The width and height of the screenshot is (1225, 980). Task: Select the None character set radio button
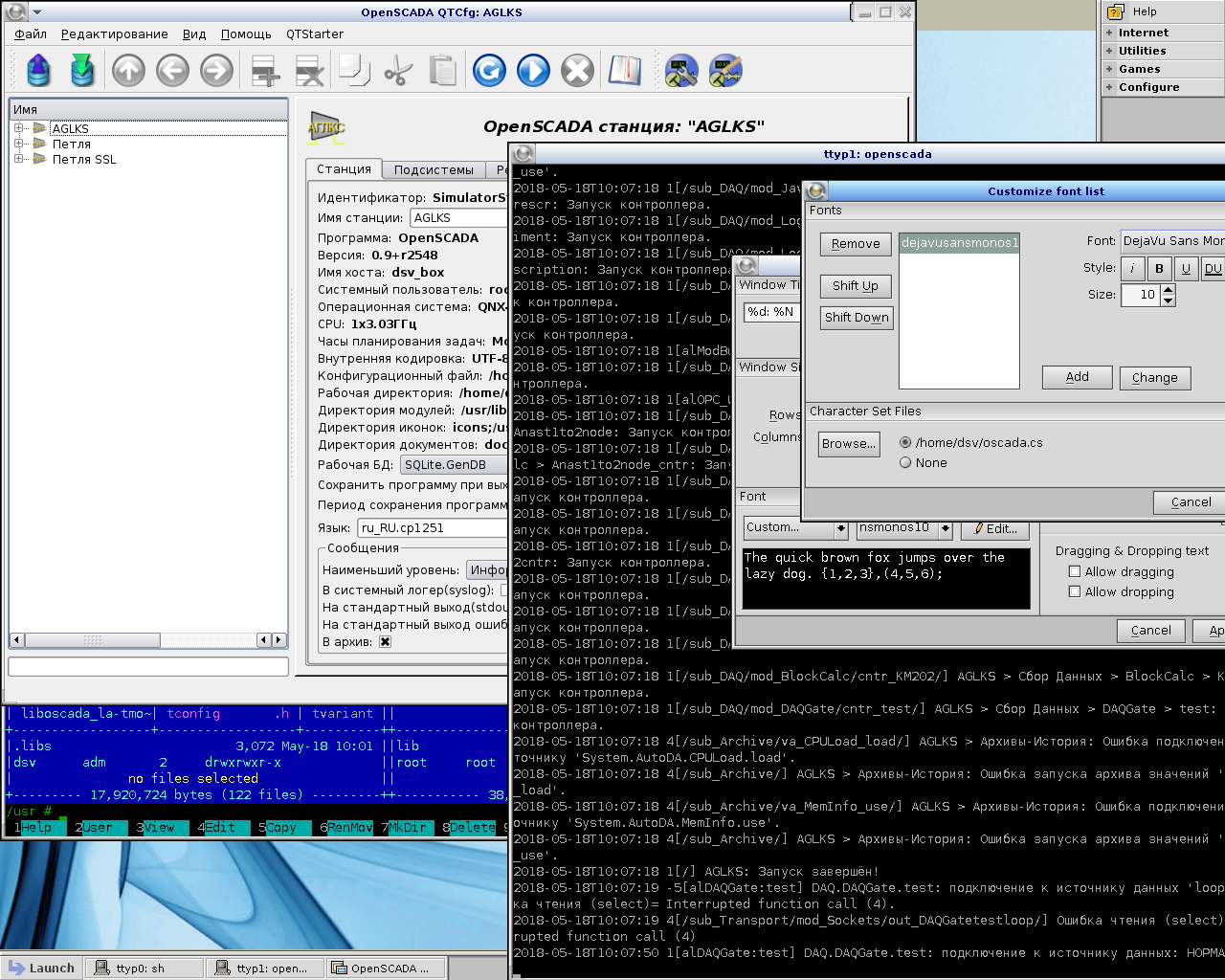click(905, 462)
